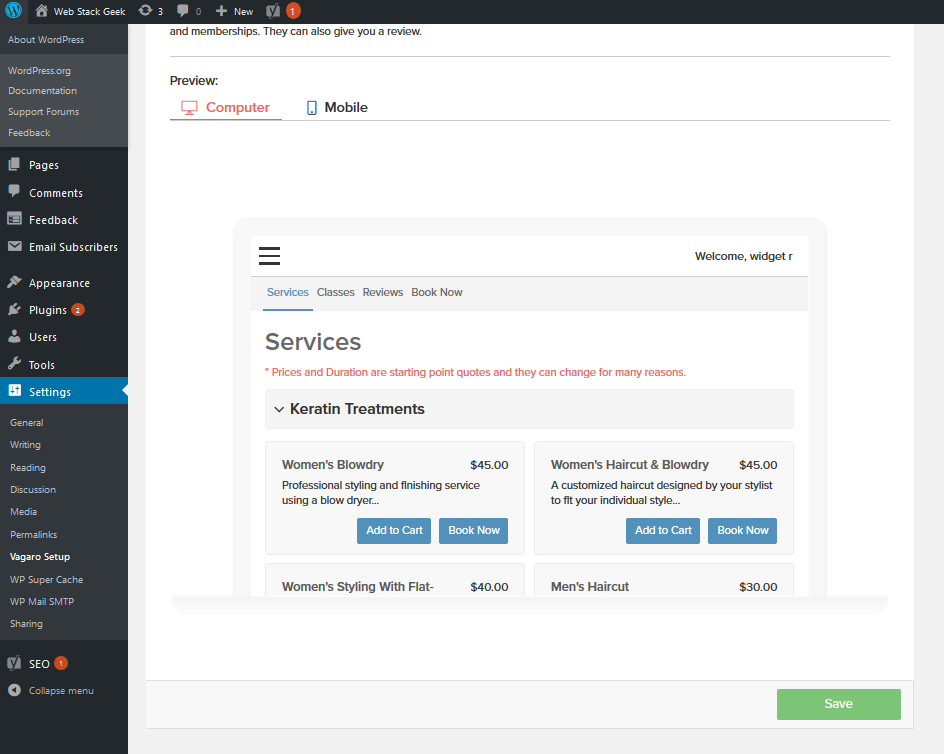Open the hamburger menu in widget preview
The width and height of the screenshot is (944, 754).
coord(269,256)
